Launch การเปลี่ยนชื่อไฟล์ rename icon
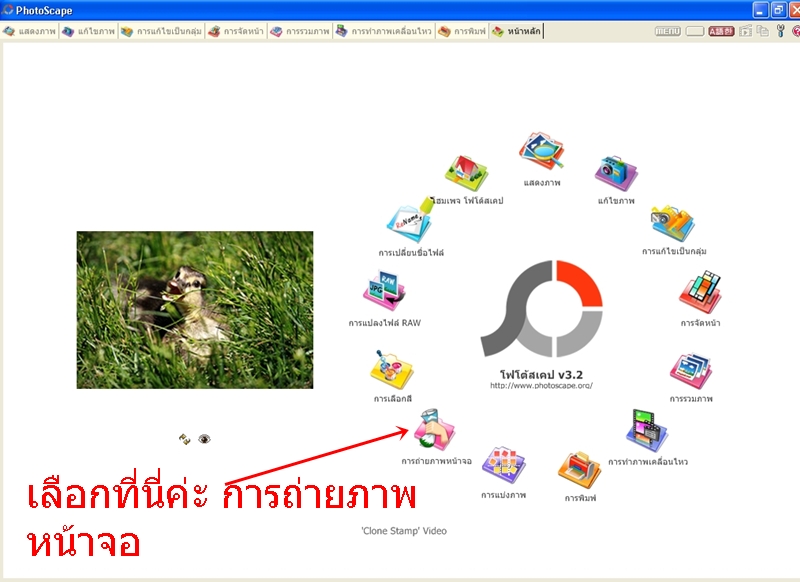The width and height of the screenshot is (800, 582). [409, 222]
